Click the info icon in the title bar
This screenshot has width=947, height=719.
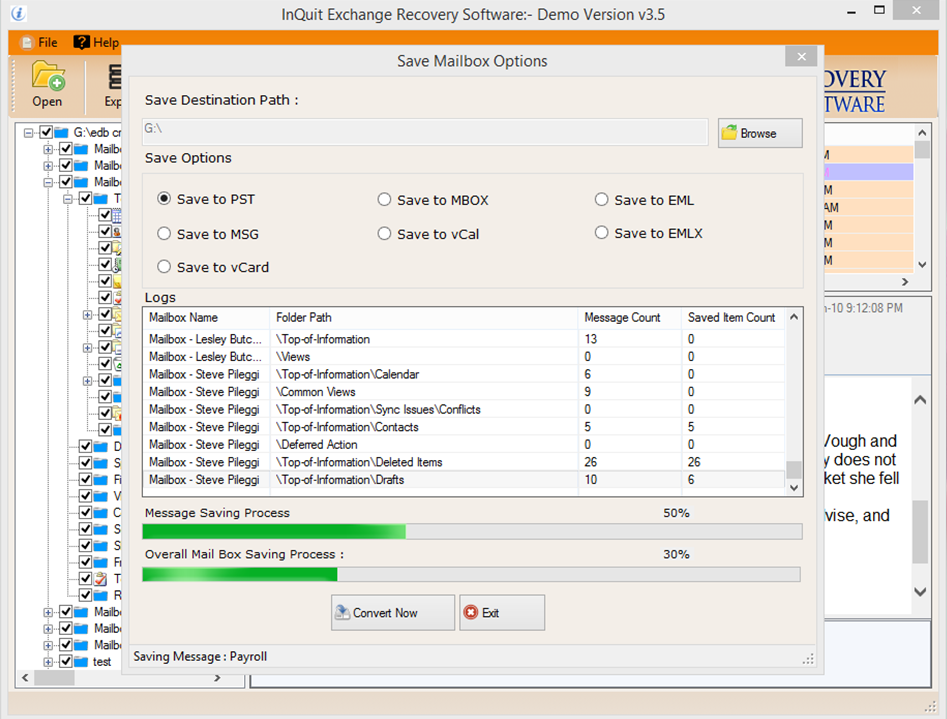click(x=17, y=14)
